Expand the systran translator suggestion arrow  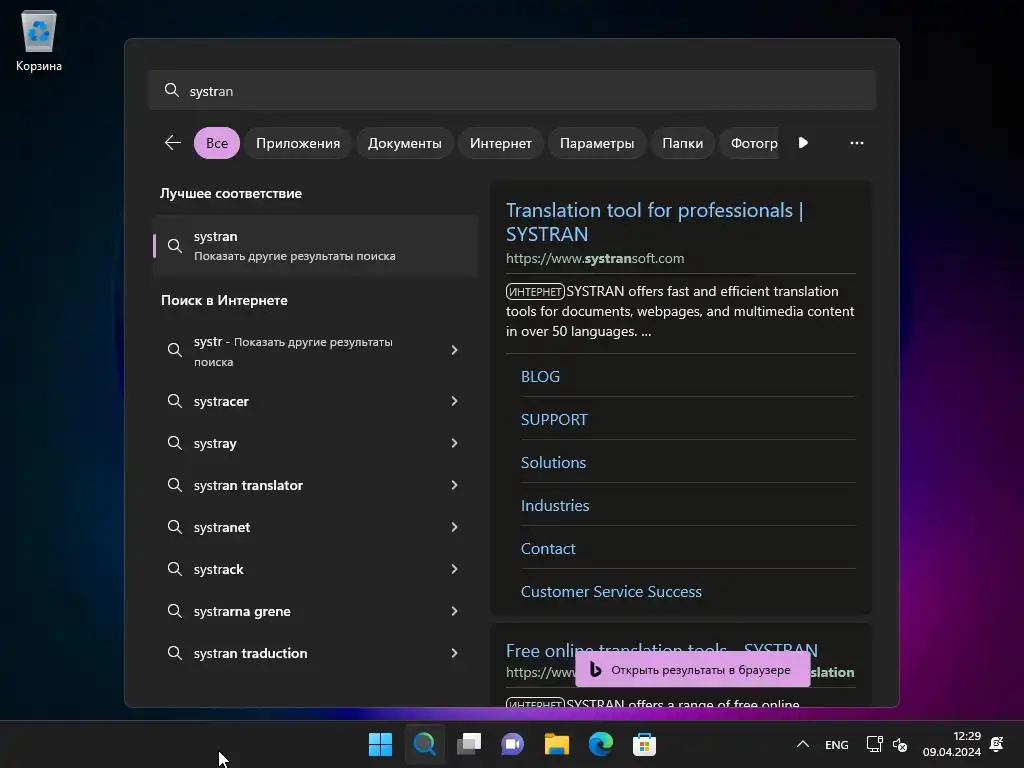[454, 485]
